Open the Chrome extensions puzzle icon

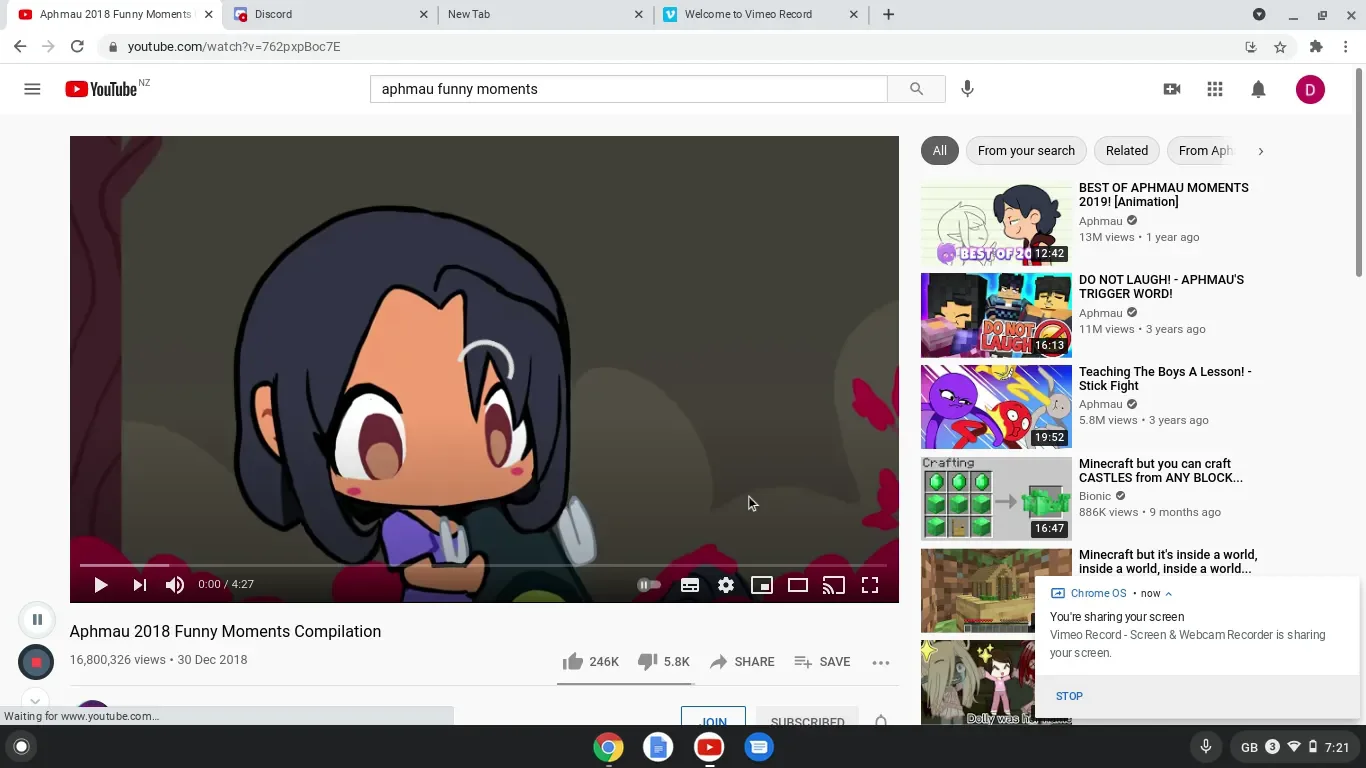tap(1316, 46)
